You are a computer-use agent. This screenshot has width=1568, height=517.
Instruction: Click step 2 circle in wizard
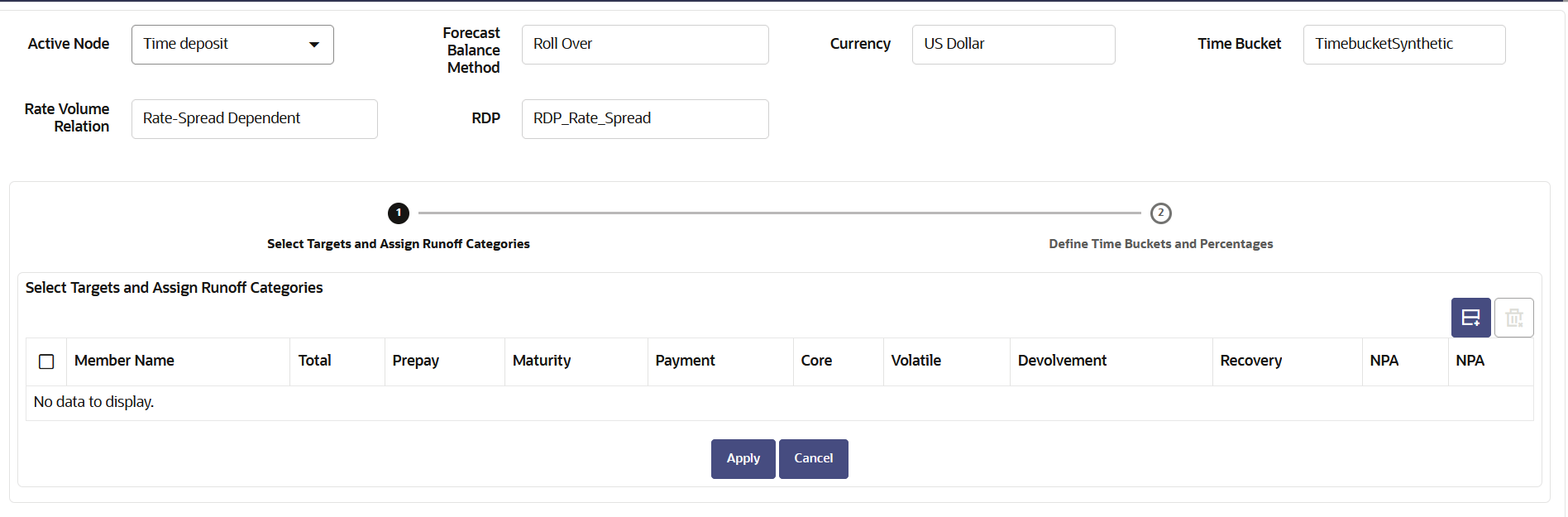click(x=1161, y=213)
